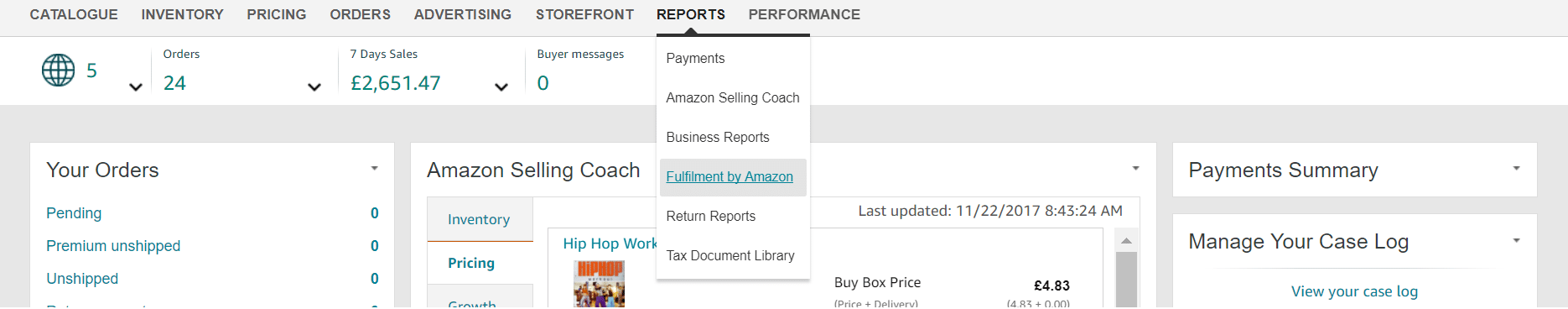The image size is (1568, 309).
Task: Open Manage Your Case Log options arrow
Action: coord(1516,241)
